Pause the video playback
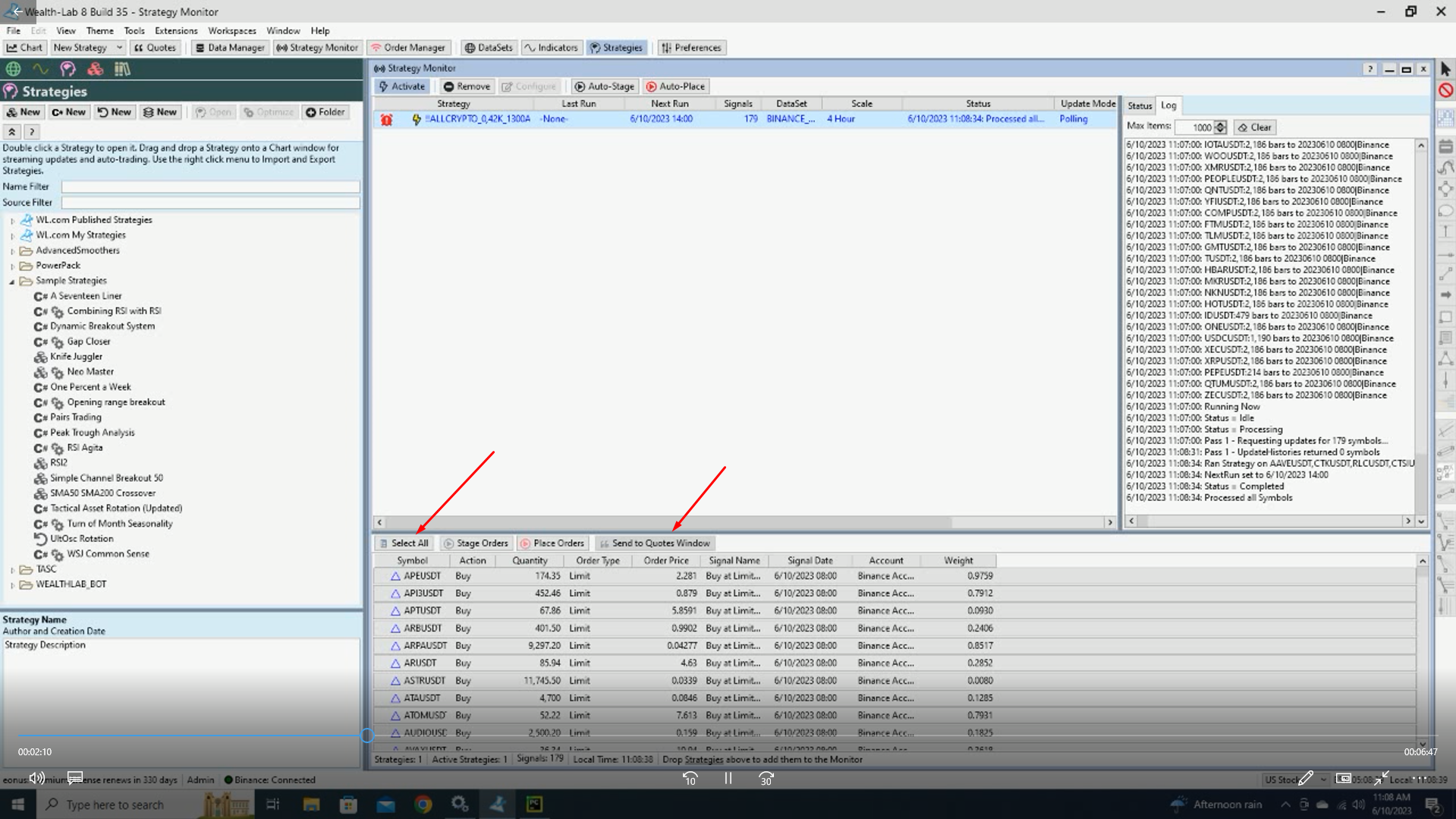This screenshot has height=819, width=1456. (x=728, y=778)
